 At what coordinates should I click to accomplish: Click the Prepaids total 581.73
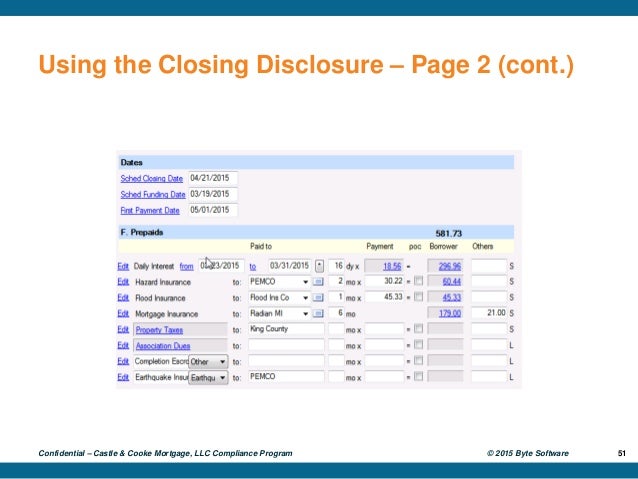(x=448, y=234)
